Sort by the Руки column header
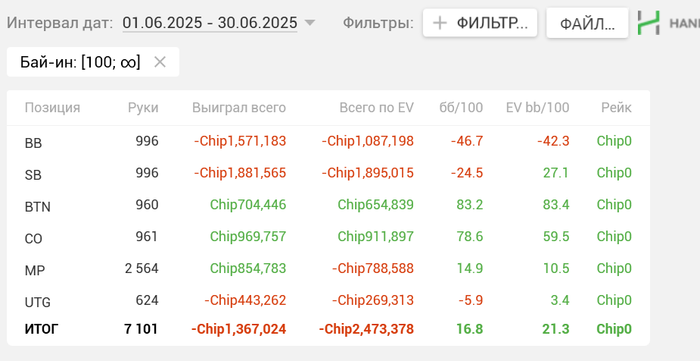The height and width of the screenshot is (361, 700). 143,108
